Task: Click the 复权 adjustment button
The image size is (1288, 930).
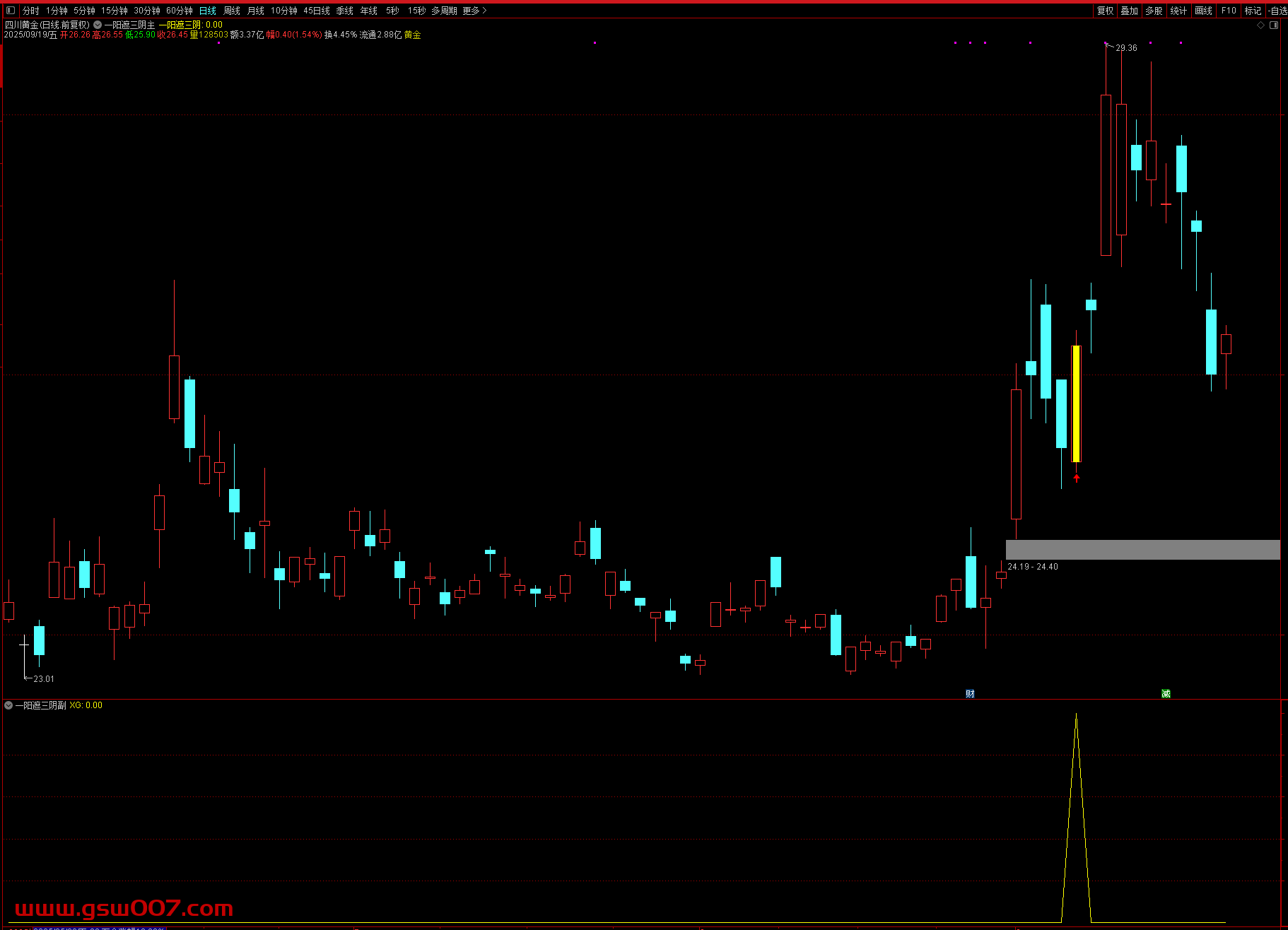Action: pyautogui.click(x=1105, y=11)
